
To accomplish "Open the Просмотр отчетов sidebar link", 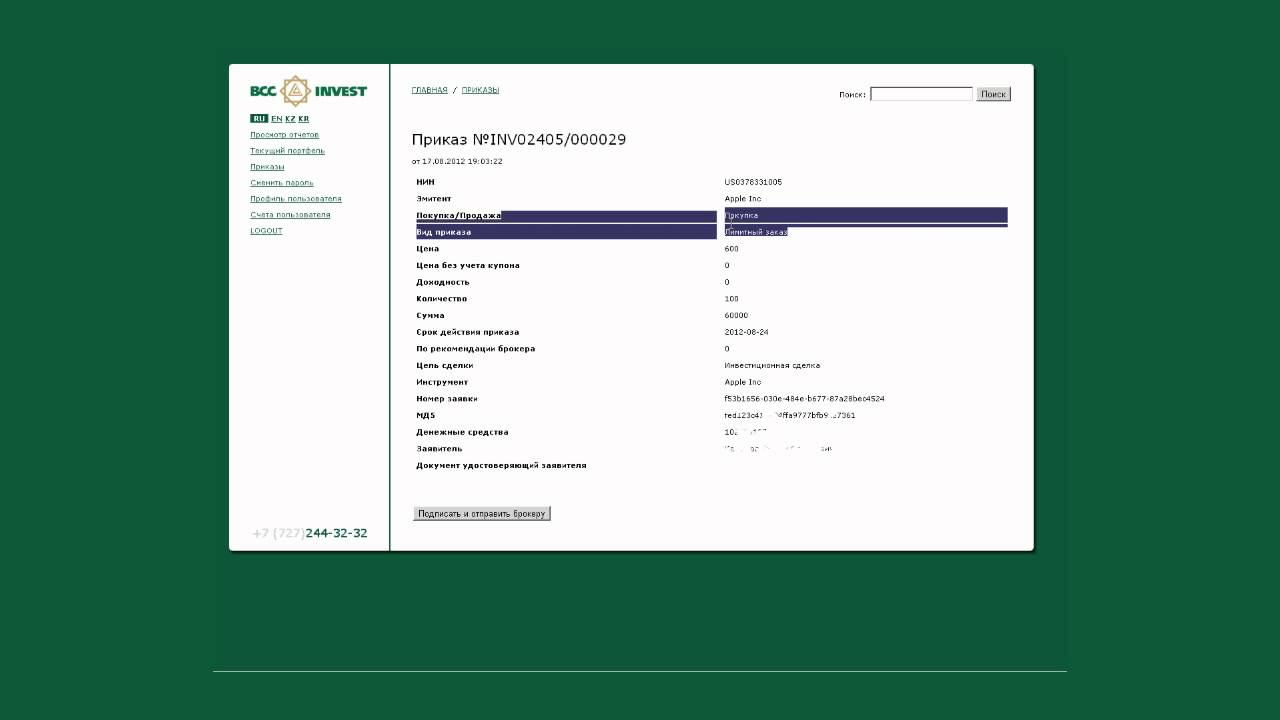I will pyautogui.click(x=284, y=135).
